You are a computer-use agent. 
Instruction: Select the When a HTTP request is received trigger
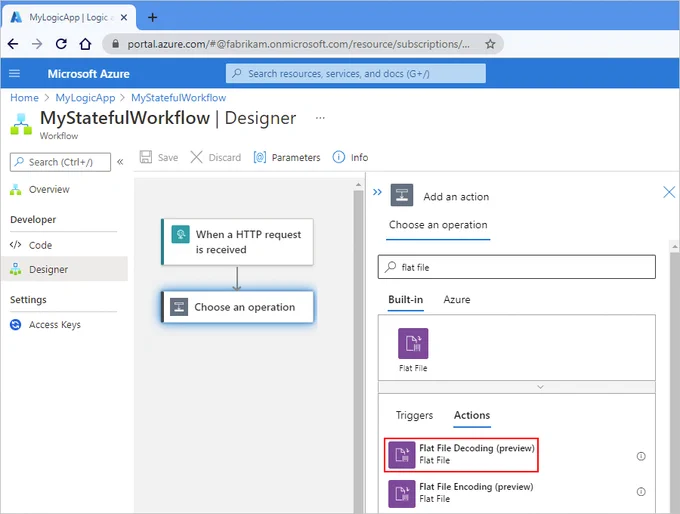click(237, 242)
